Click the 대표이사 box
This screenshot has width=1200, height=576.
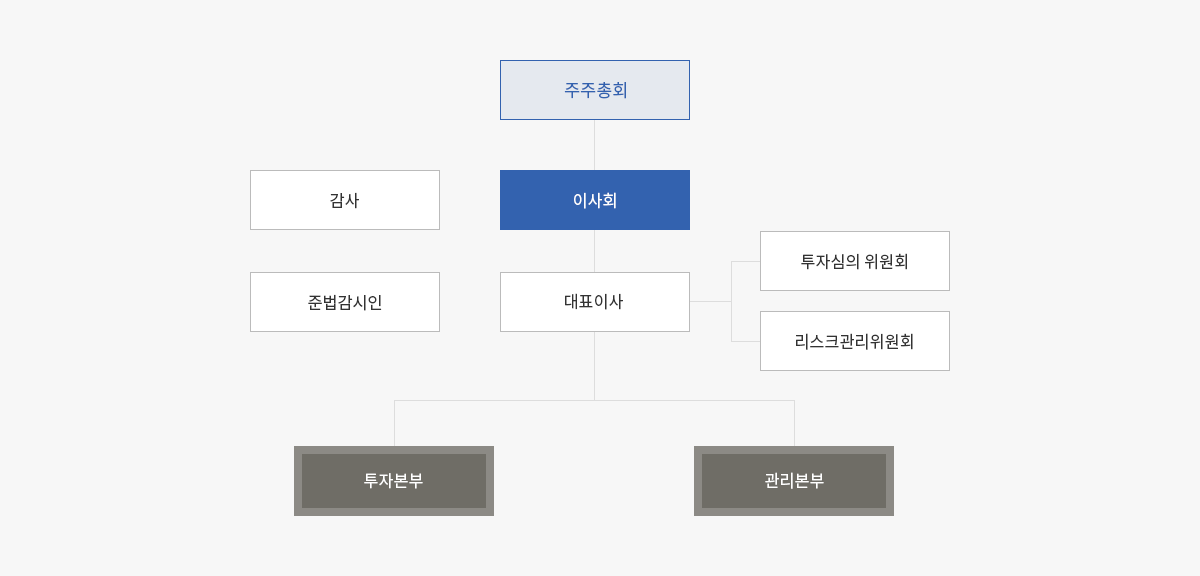tap(595, 302)
